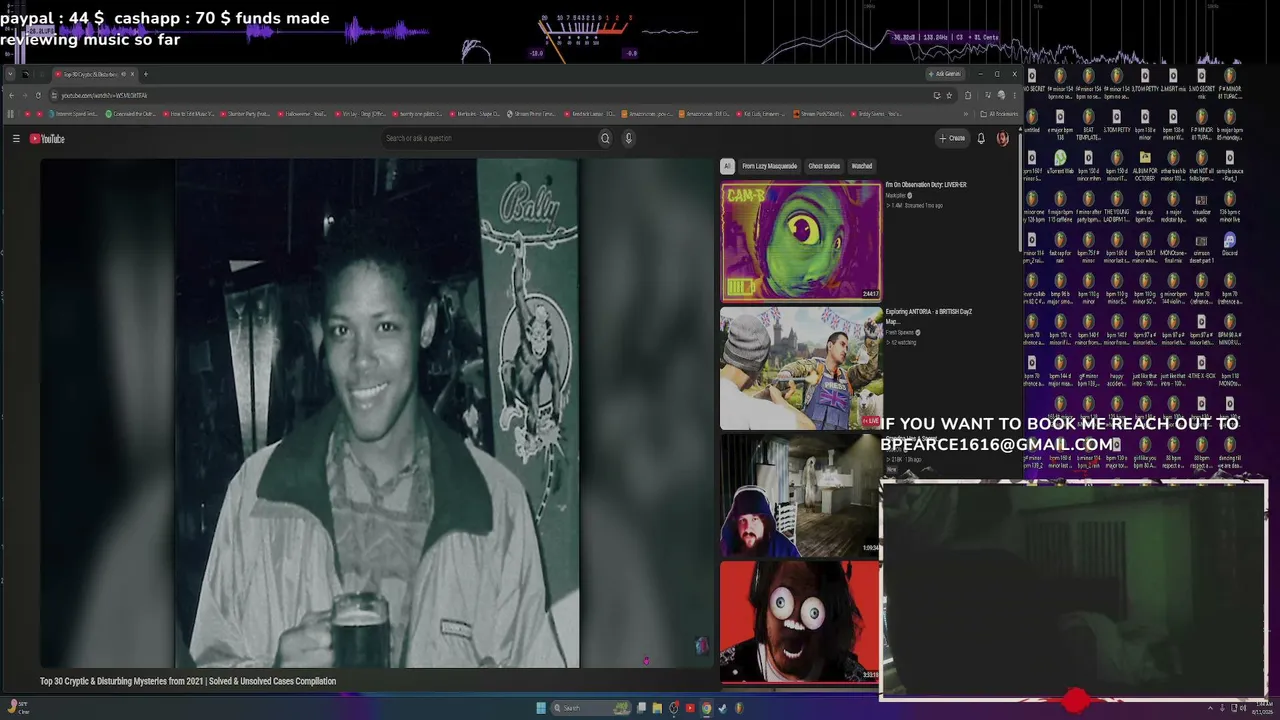Open the ALBUM FOR OCTOBER folder
The height and width of the screenshot is (720, 1280).
point(1145,164)
